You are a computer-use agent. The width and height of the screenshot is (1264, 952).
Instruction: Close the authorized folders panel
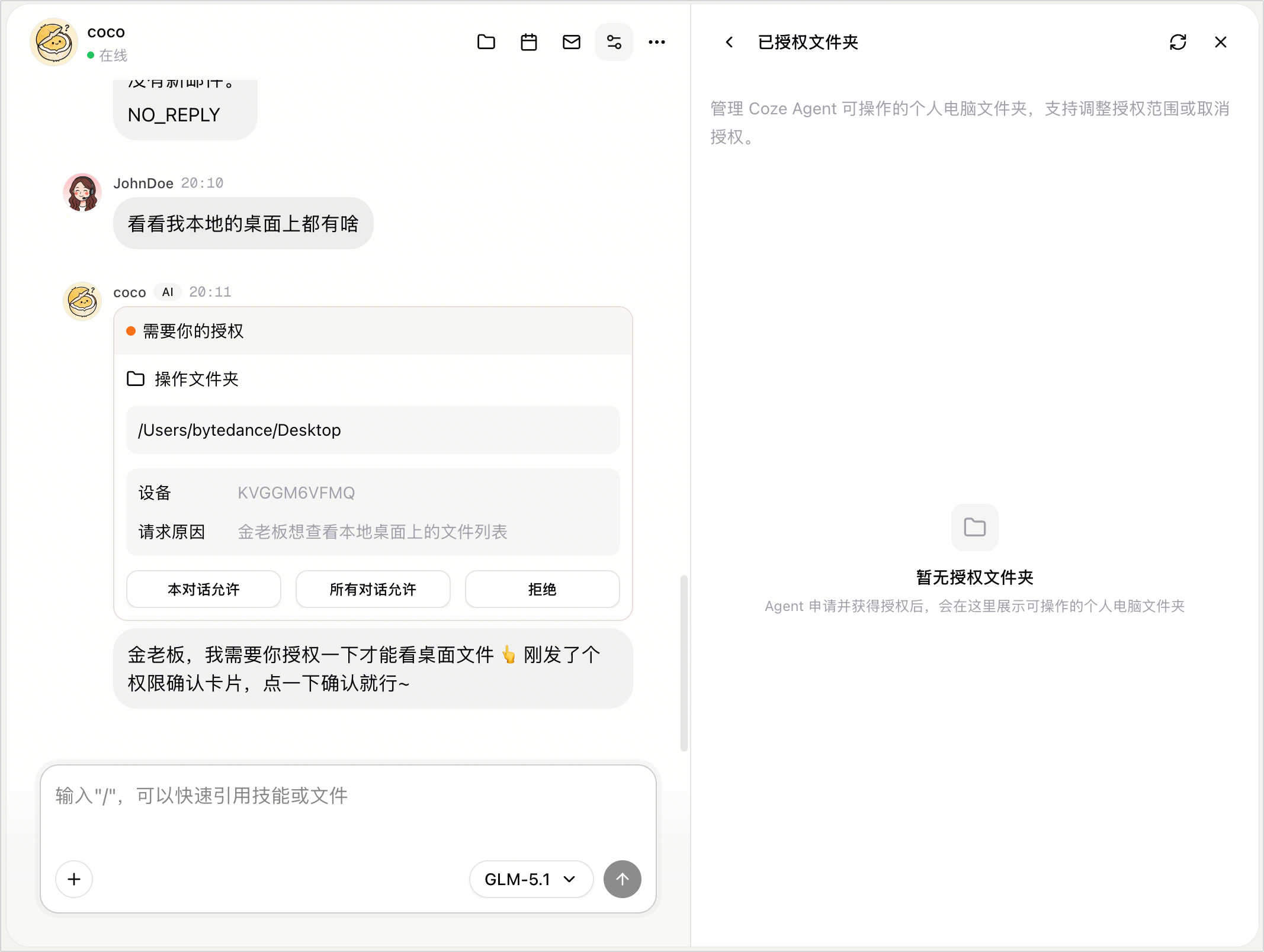1220,42
